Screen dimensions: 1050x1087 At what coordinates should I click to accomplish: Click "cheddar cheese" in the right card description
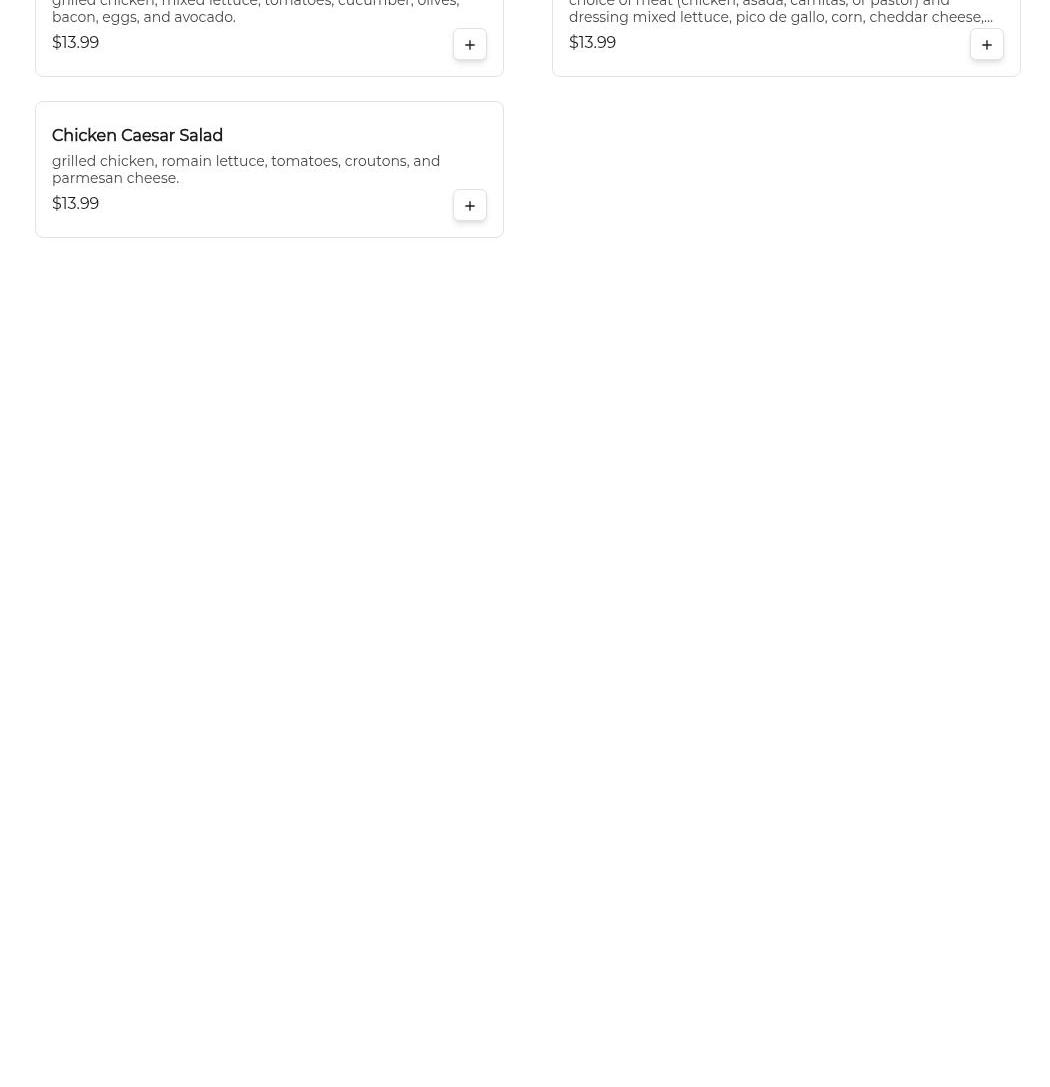[x=925, y=17]
